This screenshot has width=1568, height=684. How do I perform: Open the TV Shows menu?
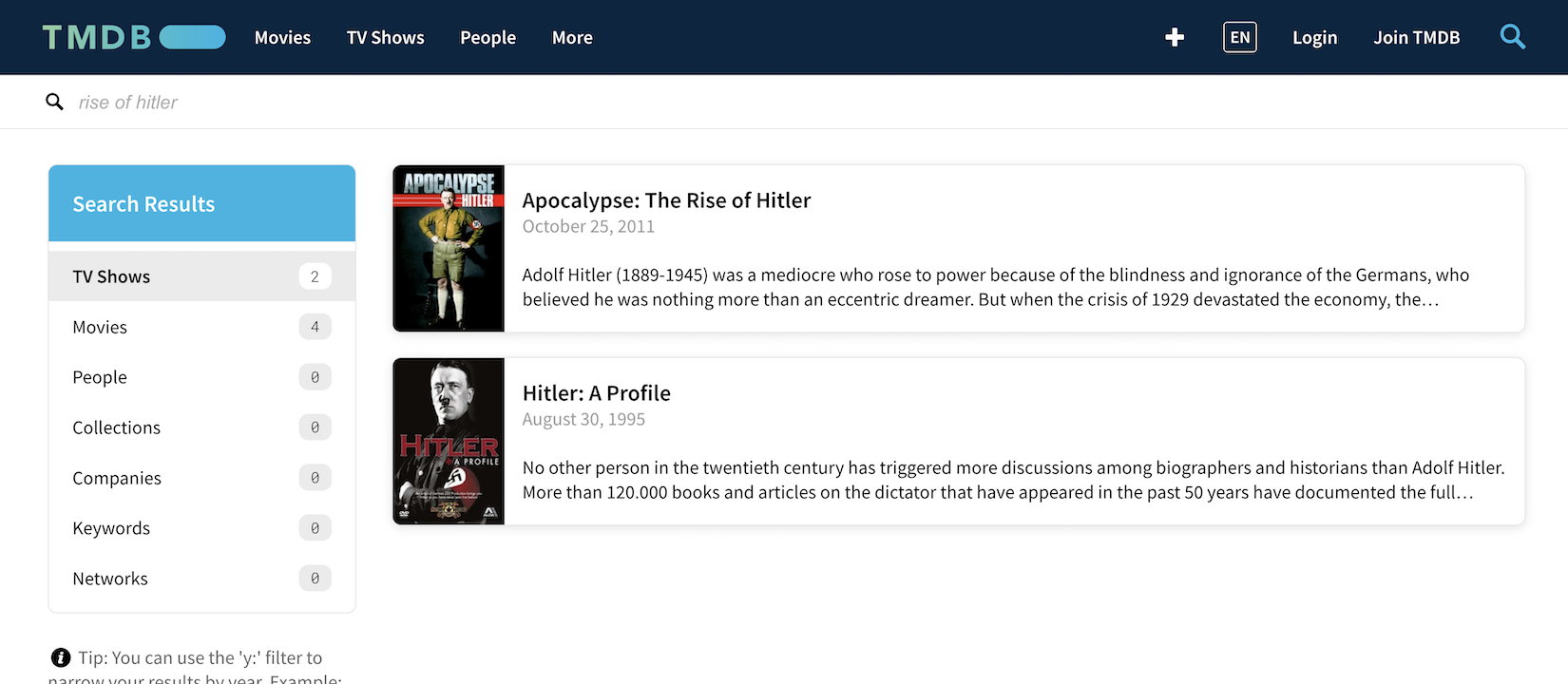tap(385, 37)
